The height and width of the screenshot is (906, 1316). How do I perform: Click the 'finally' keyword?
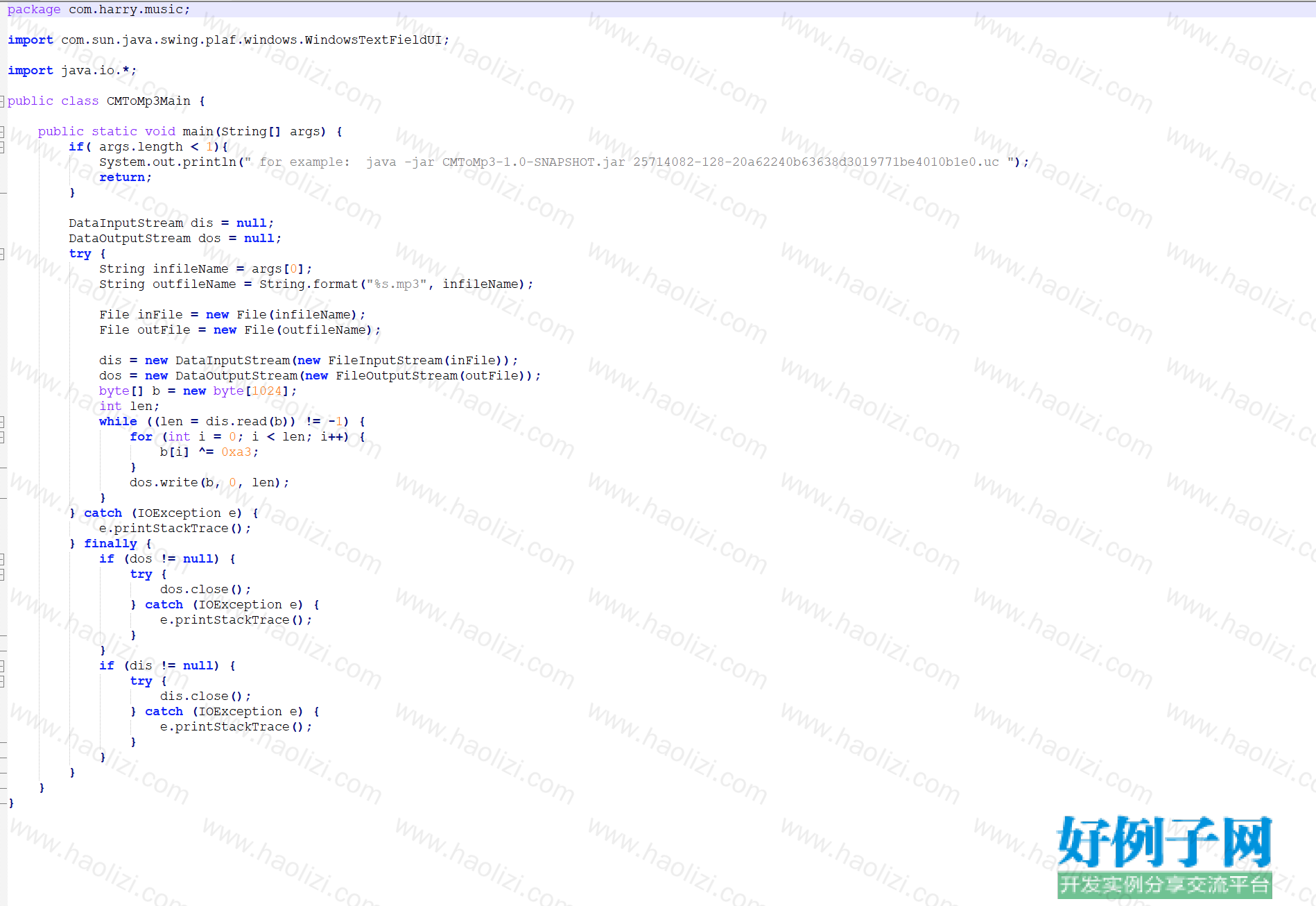pyautogui.click(x=110, y=544)
